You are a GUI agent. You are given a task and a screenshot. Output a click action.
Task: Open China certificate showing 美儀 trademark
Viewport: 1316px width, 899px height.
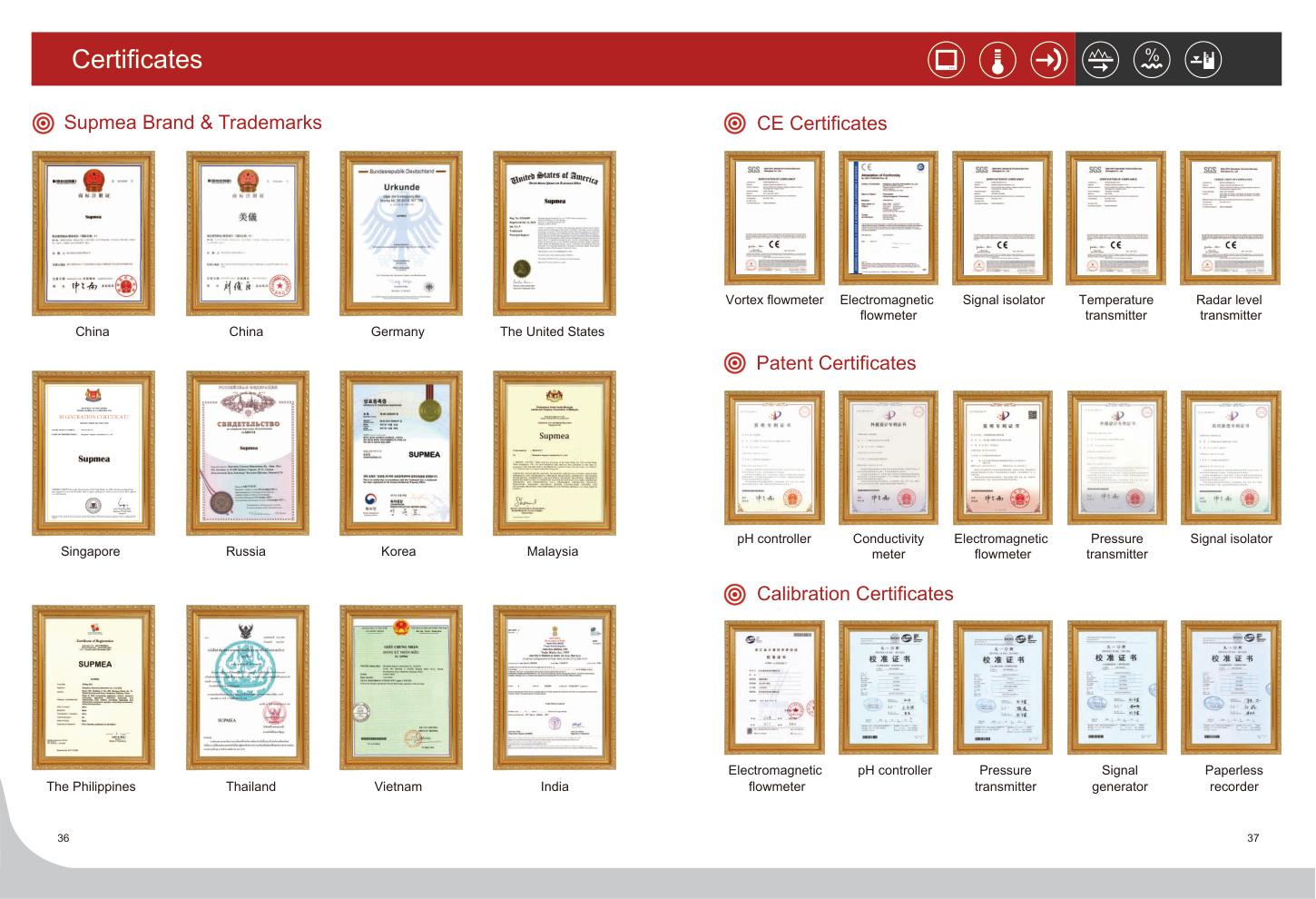pos(248,233)
